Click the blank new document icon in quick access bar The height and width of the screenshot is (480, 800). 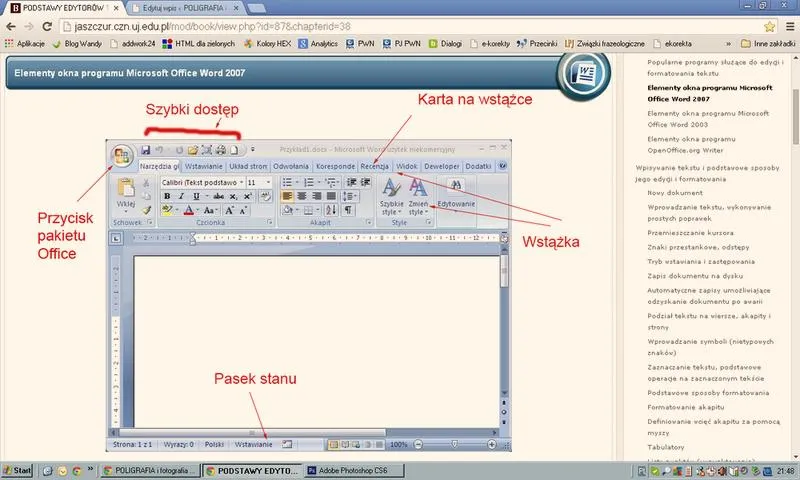coord(234,150)
